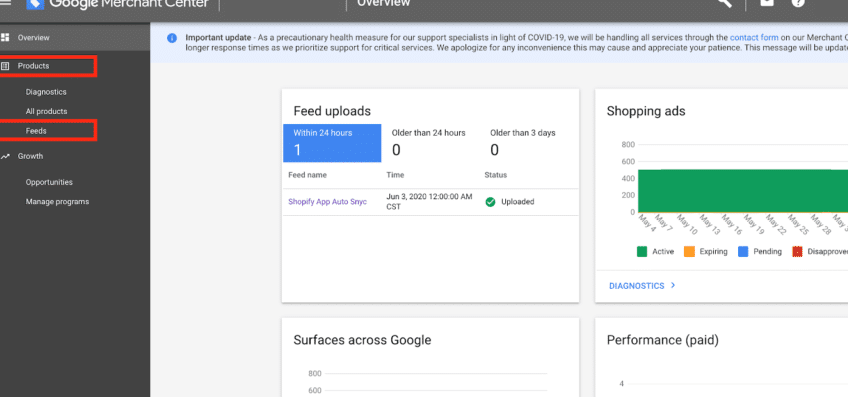The height and width of the screenshot is (397, 848).
Task: Open Diagnostics under Products
Action: (x=46, y=92)
